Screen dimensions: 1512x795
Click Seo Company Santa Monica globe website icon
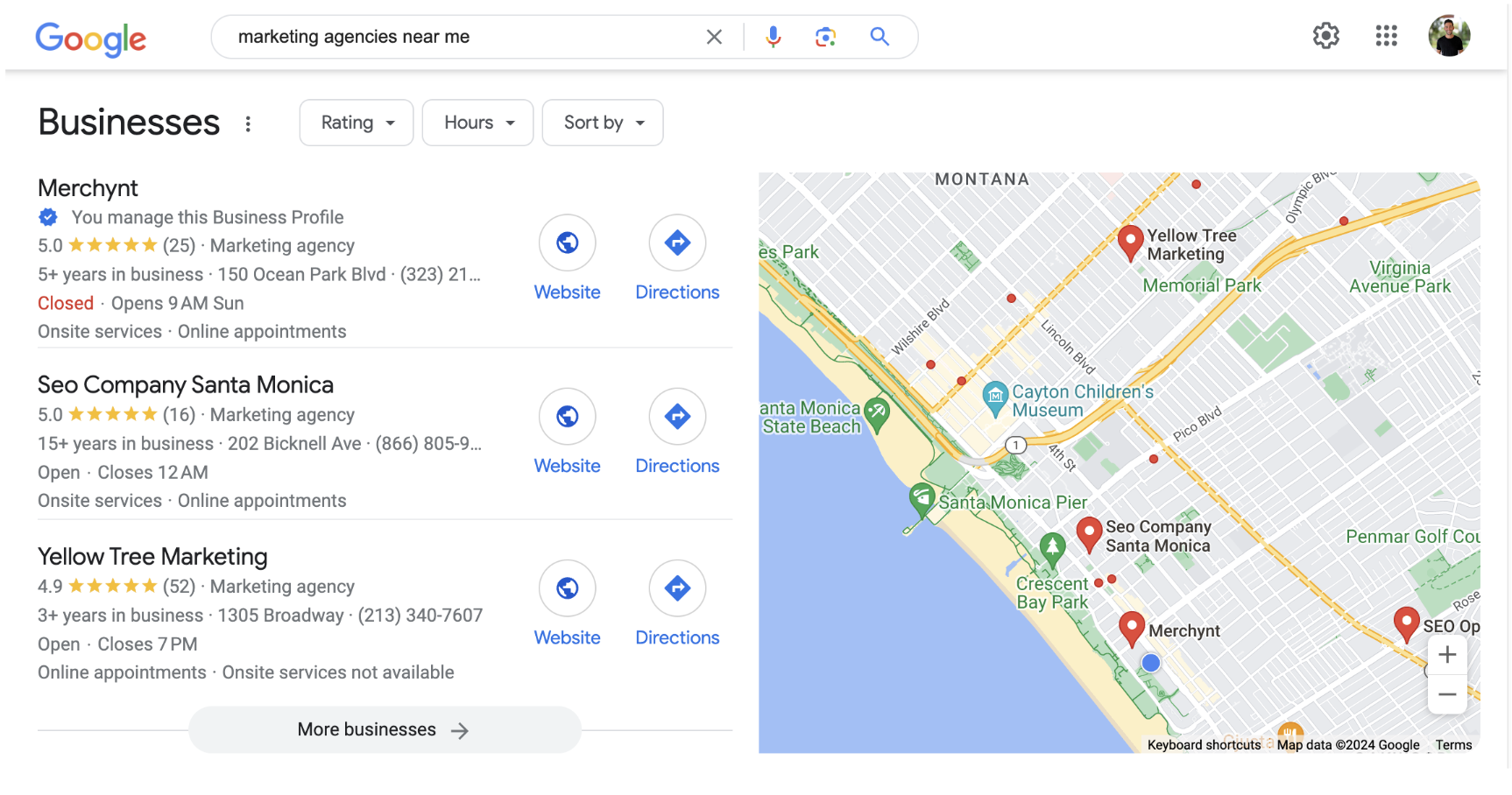(x=568, y=416)
